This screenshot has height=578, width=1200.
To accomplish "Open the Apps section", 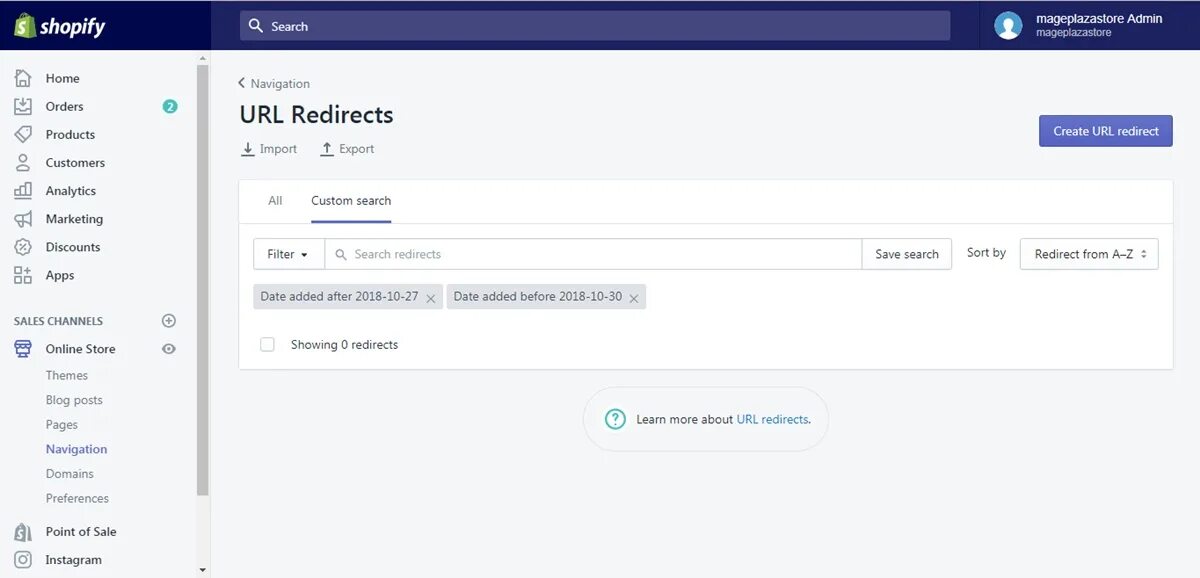I will 60,275.
